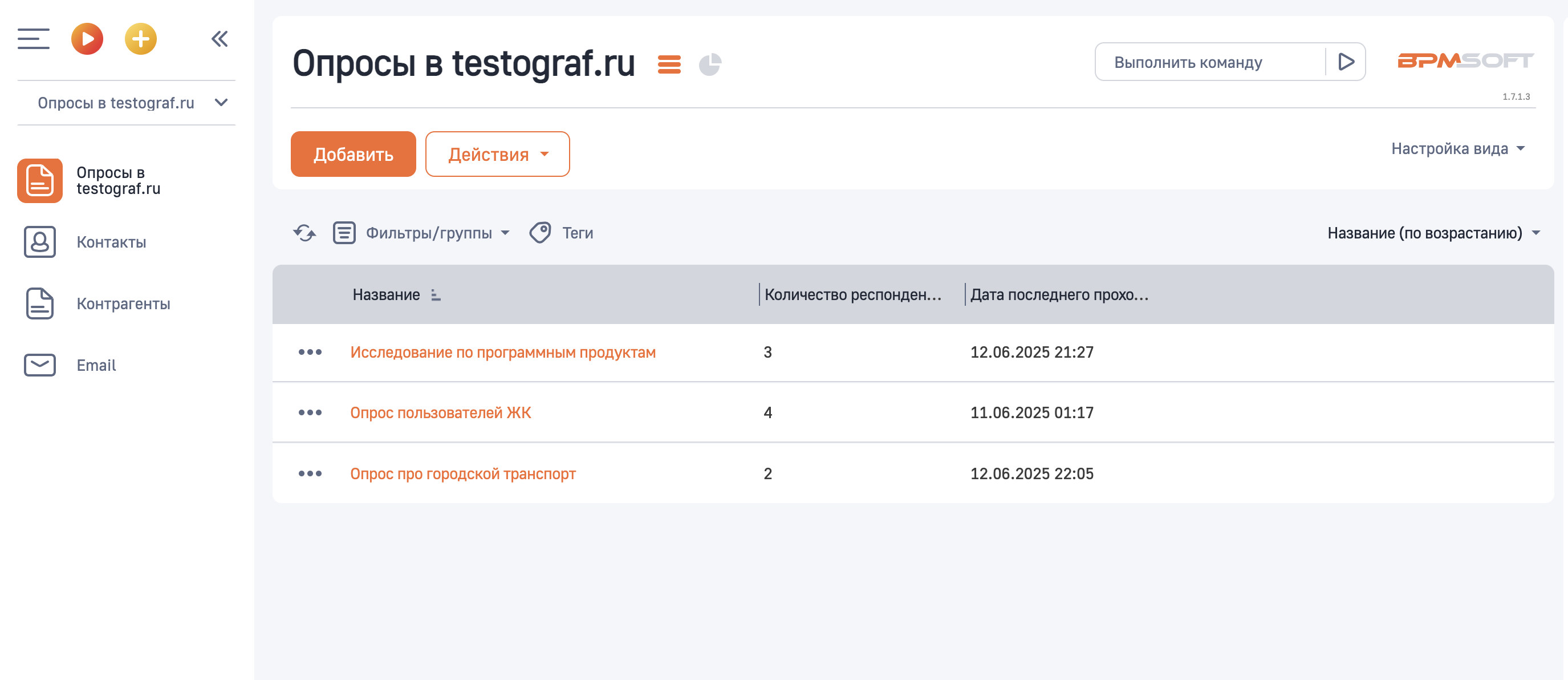Expand Фильтры/группы dropdown
Screen dimensions: 1568x680
coord(438,233)
